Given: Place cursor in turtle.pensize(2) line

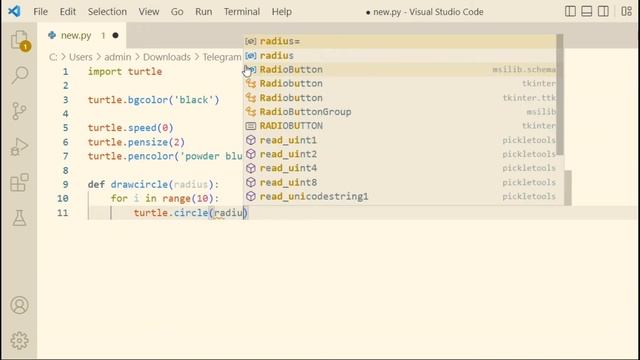Looking at the screenshot, I should pyautogui.click(x=136, y=142).
